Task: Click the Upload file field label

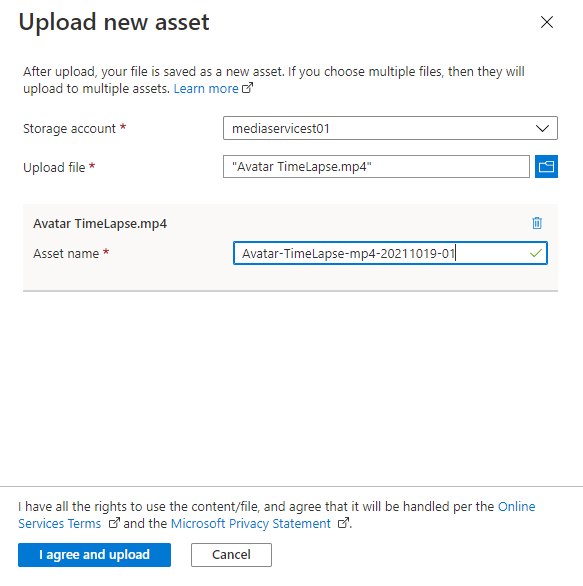Action: [x=54, y=167]
